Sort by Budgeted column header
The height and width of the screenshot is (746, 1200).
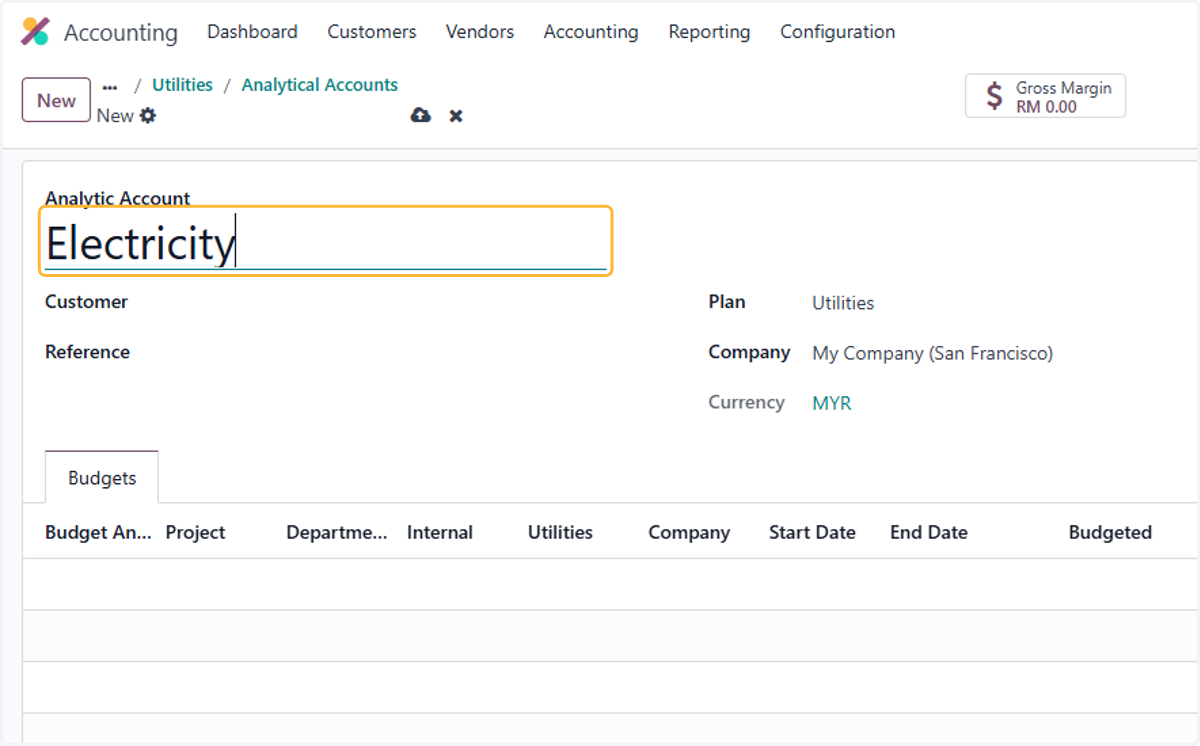coord(1110,532)
